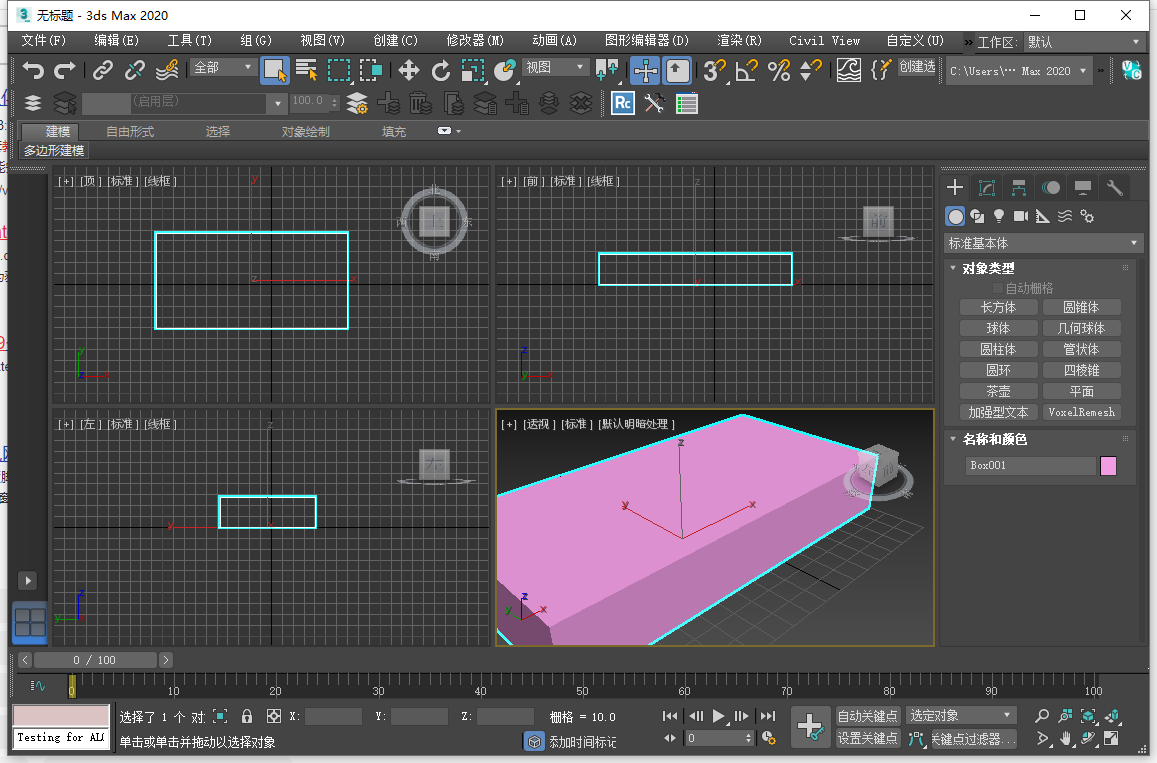The height and width of the screenshot is (763, 1157).
Task: Open the Motion panel tab
Action: pyautogui.click(x=1051, y=188)
